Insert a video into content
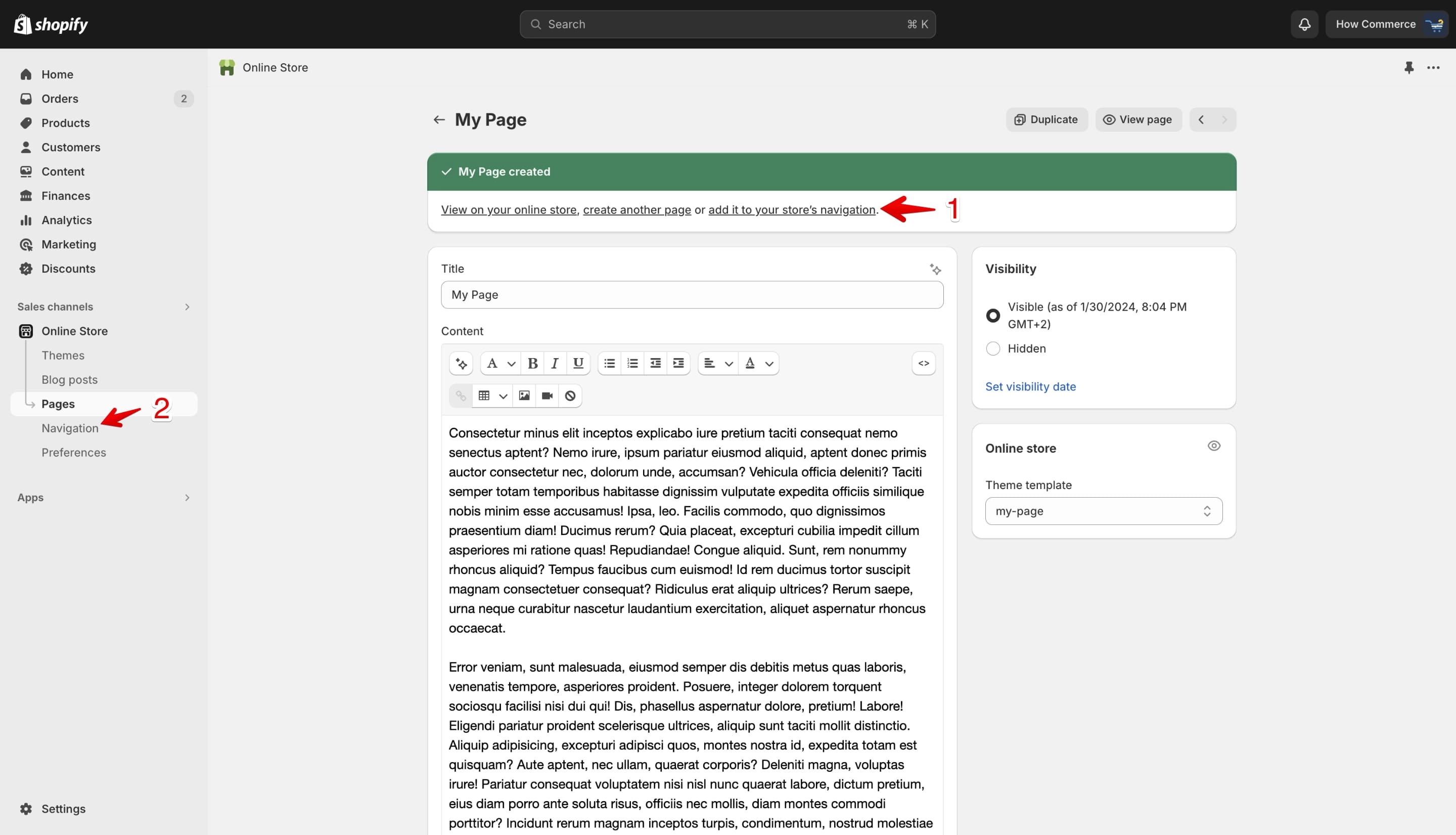The height and width of the screenshot is (835, 1456). tap(547, 395)
